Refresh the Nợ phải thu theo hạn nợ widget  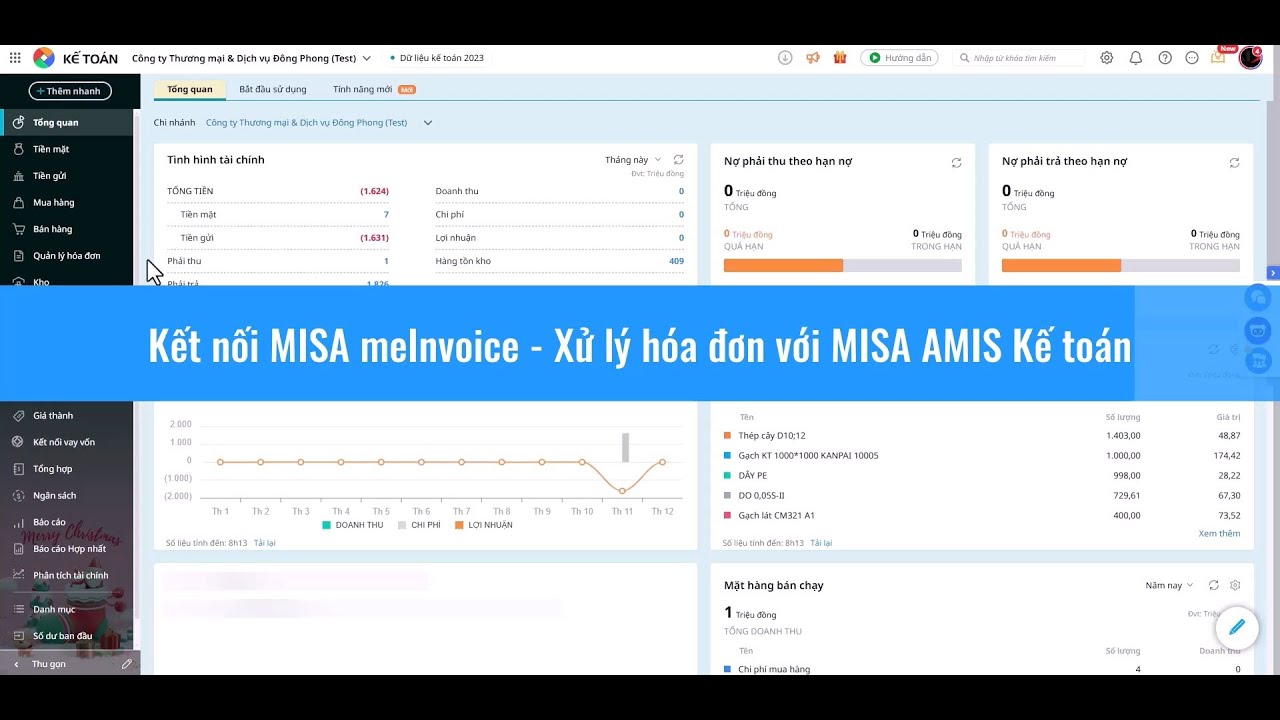pyautogui.click(x=957, y=162)
